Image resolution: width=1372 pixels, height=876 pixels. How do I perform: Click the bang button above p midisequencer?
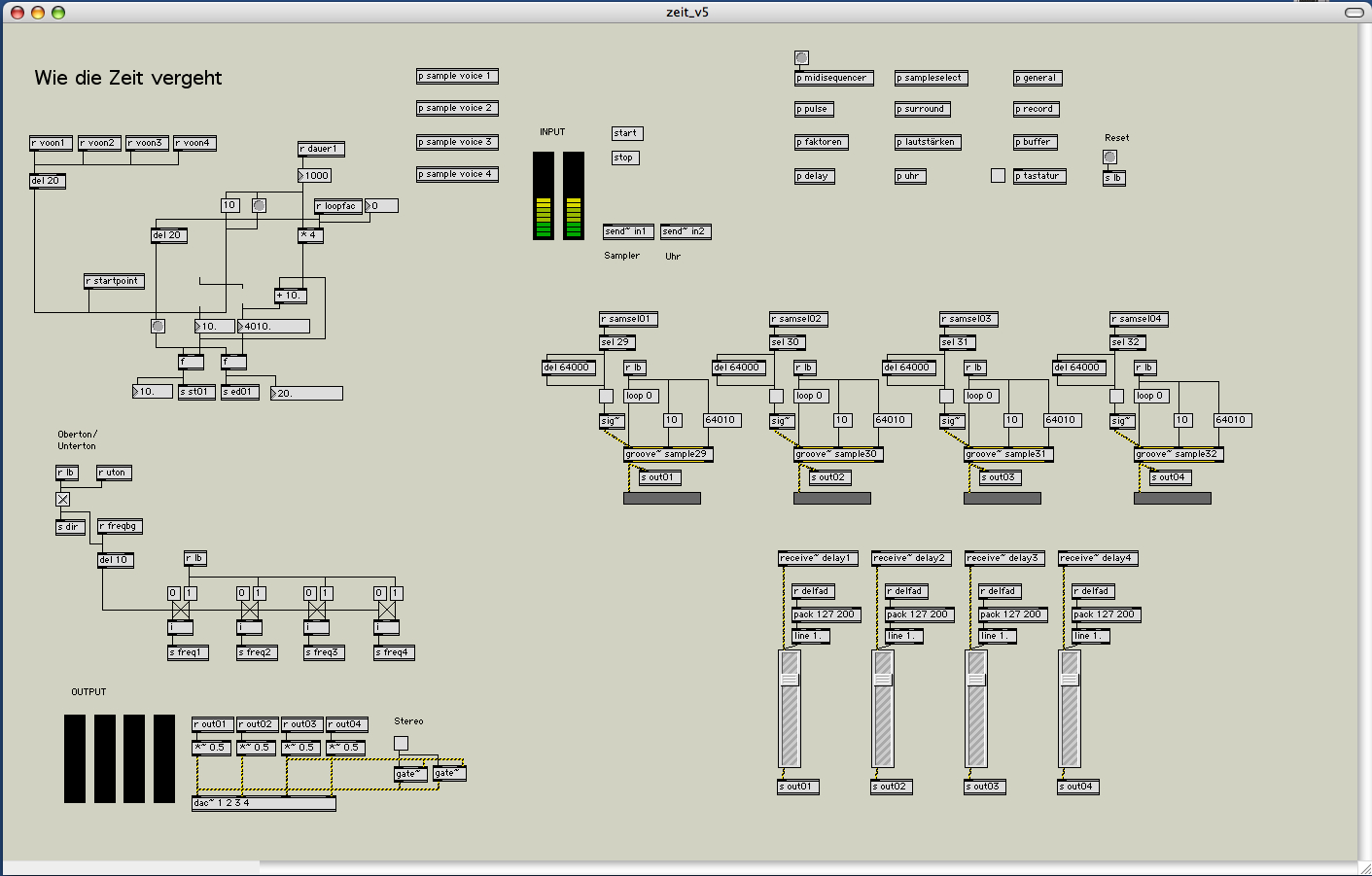[x=801, y=58]
